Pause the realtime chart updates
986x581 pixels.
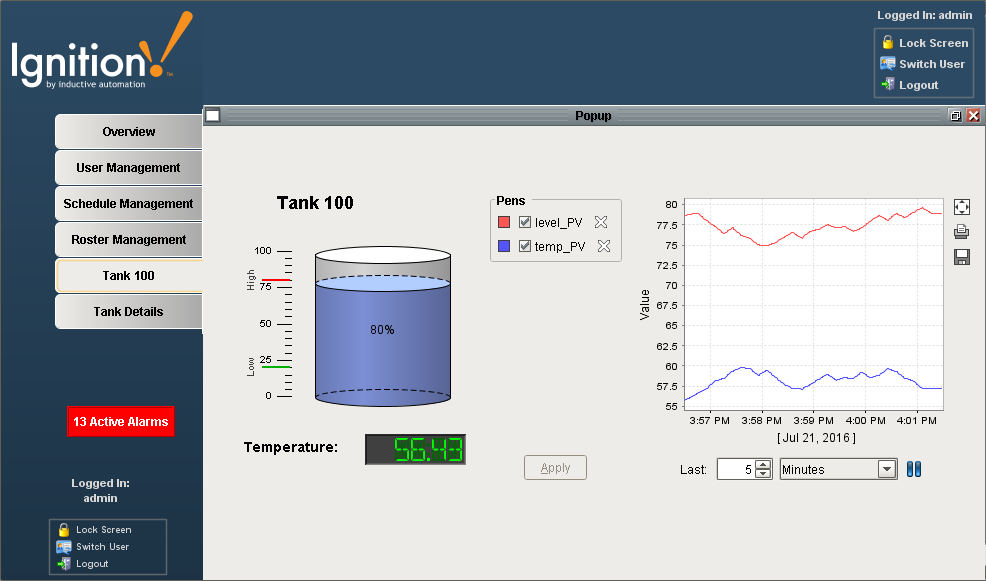point(913,469)
